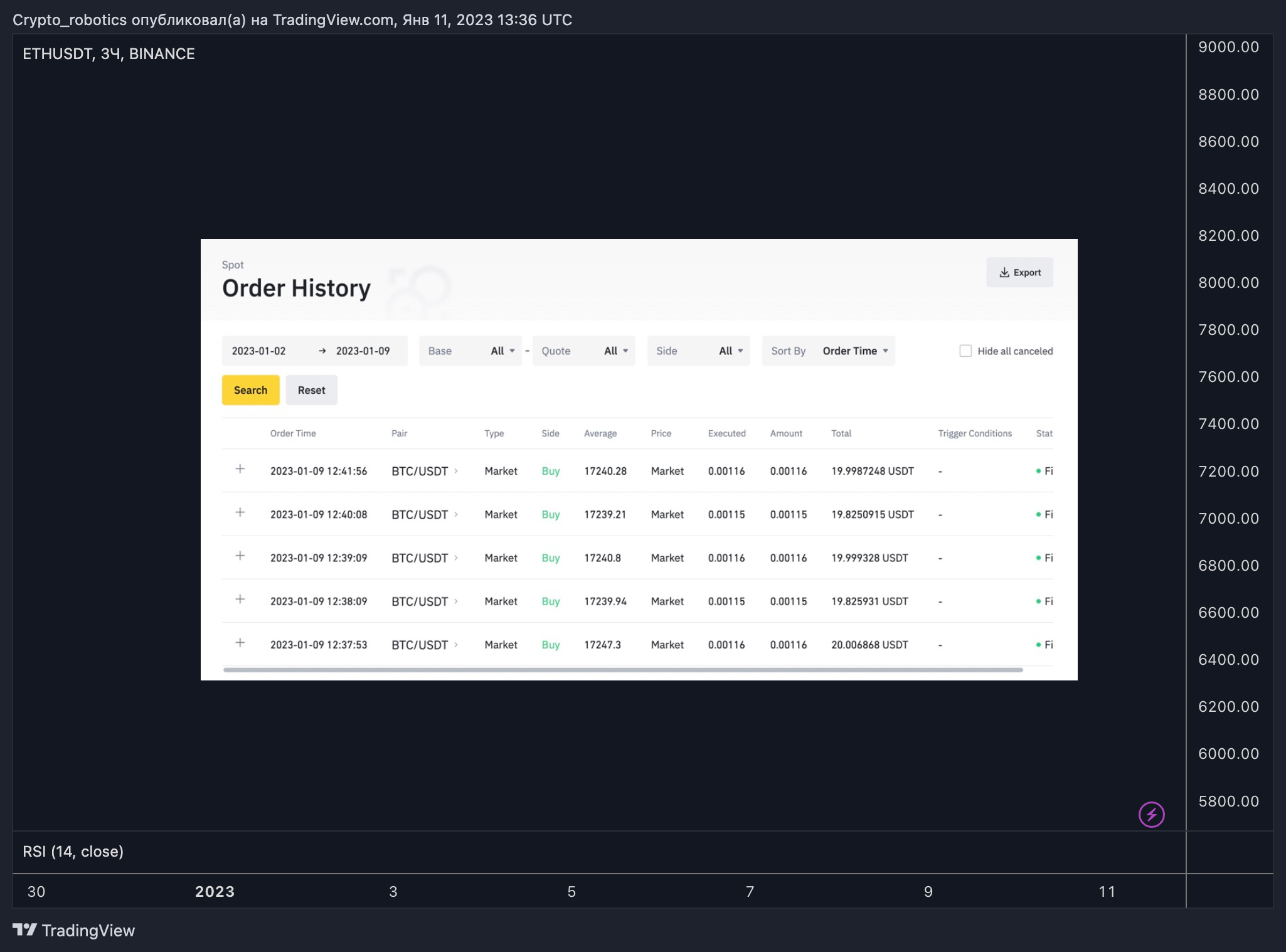This screenshot has width=1286, height=952.
Task: Click the BTC/USDT pair in the 12:37:53 row
Action: click(420, 645)
